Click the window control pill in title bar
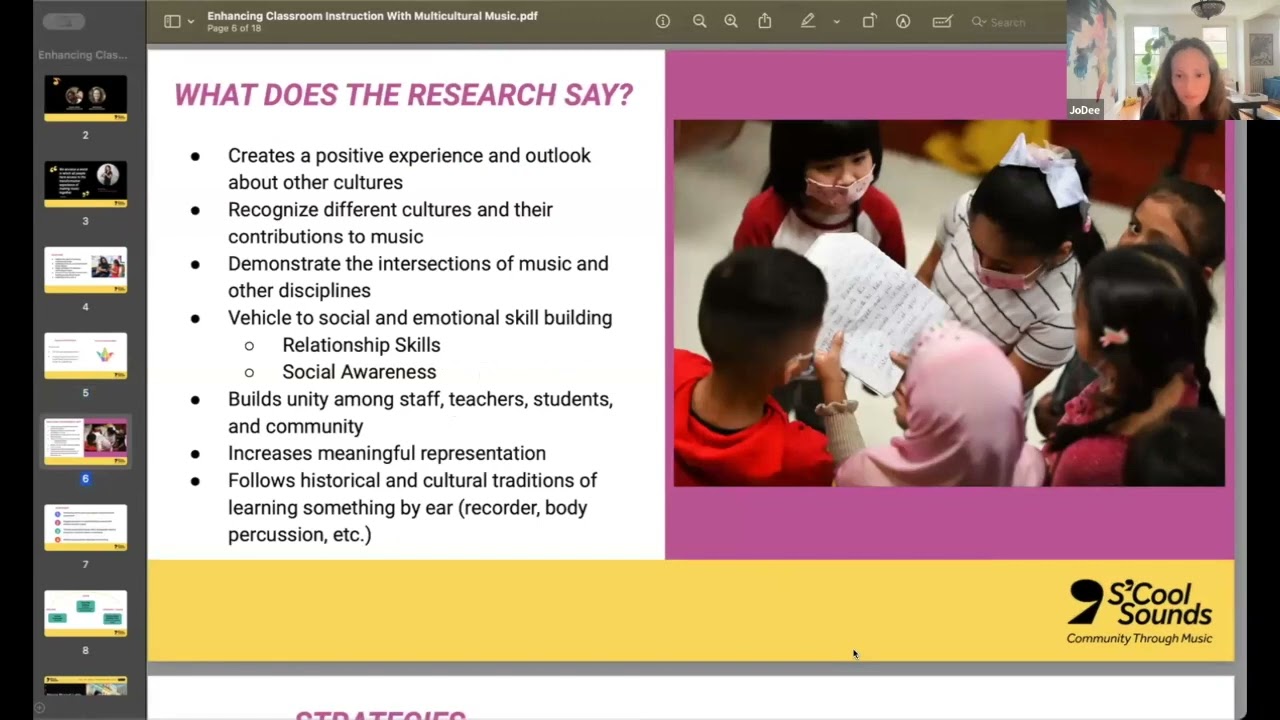Screen dimensions: 1280x720 point(64,21)
